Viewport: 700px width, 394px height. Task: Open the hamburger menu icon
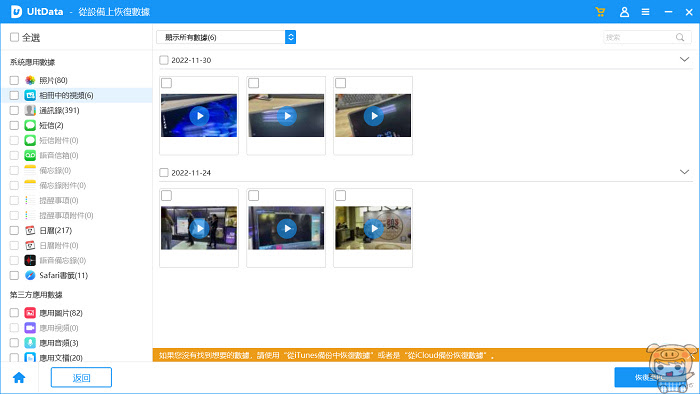point(646,12)
